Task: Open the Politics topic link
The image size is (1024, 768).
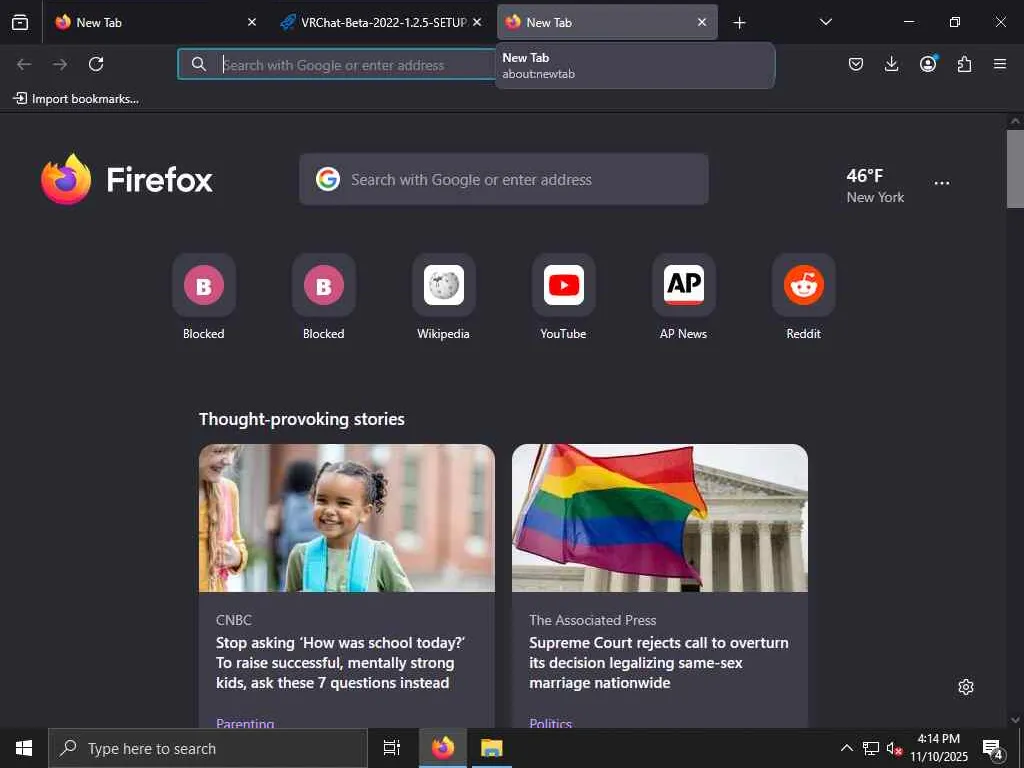Action: coord(551,722)
